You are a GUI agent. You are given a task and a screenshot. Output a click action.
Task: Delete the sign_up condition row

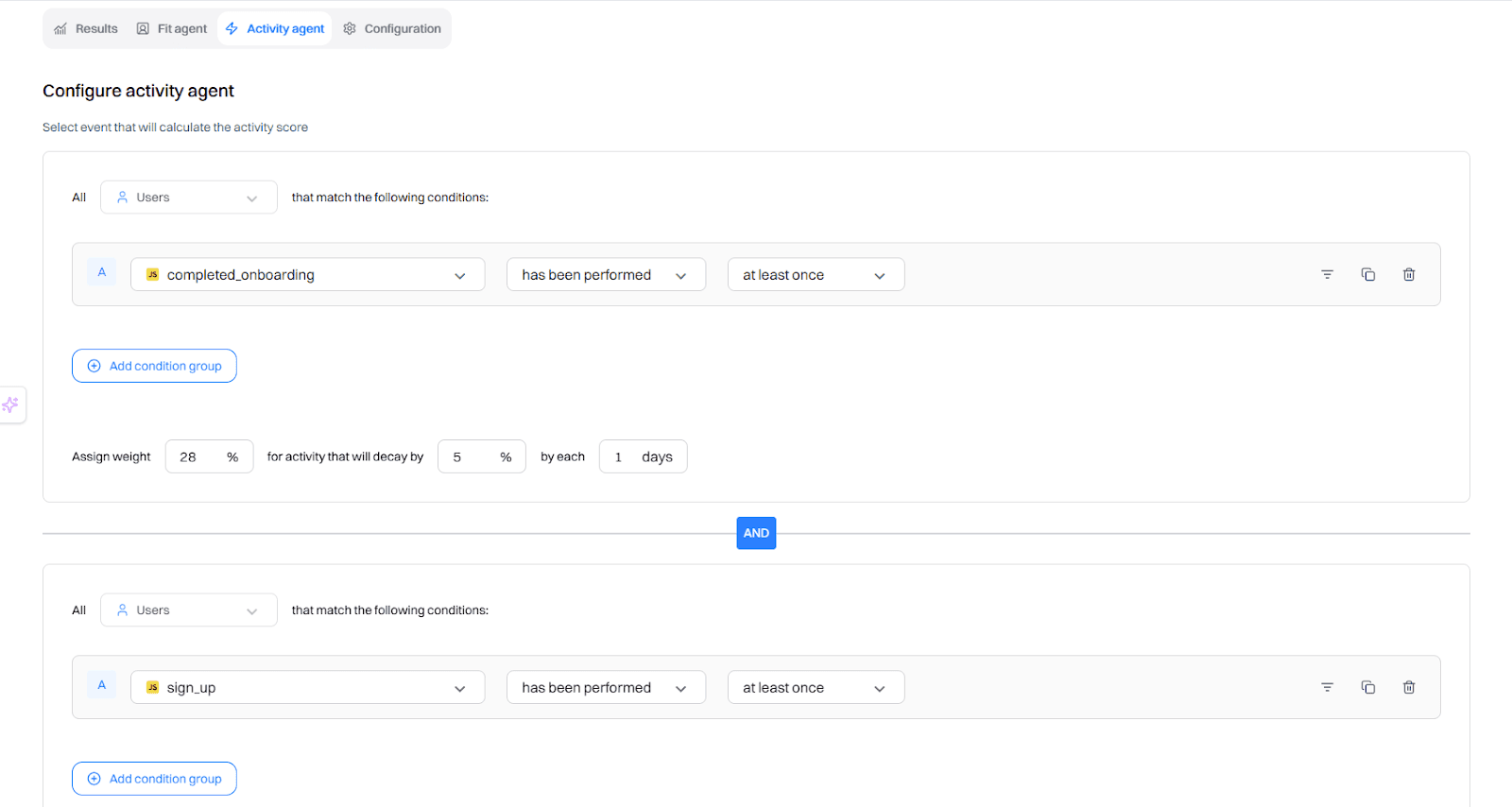tap(1408, 688)
